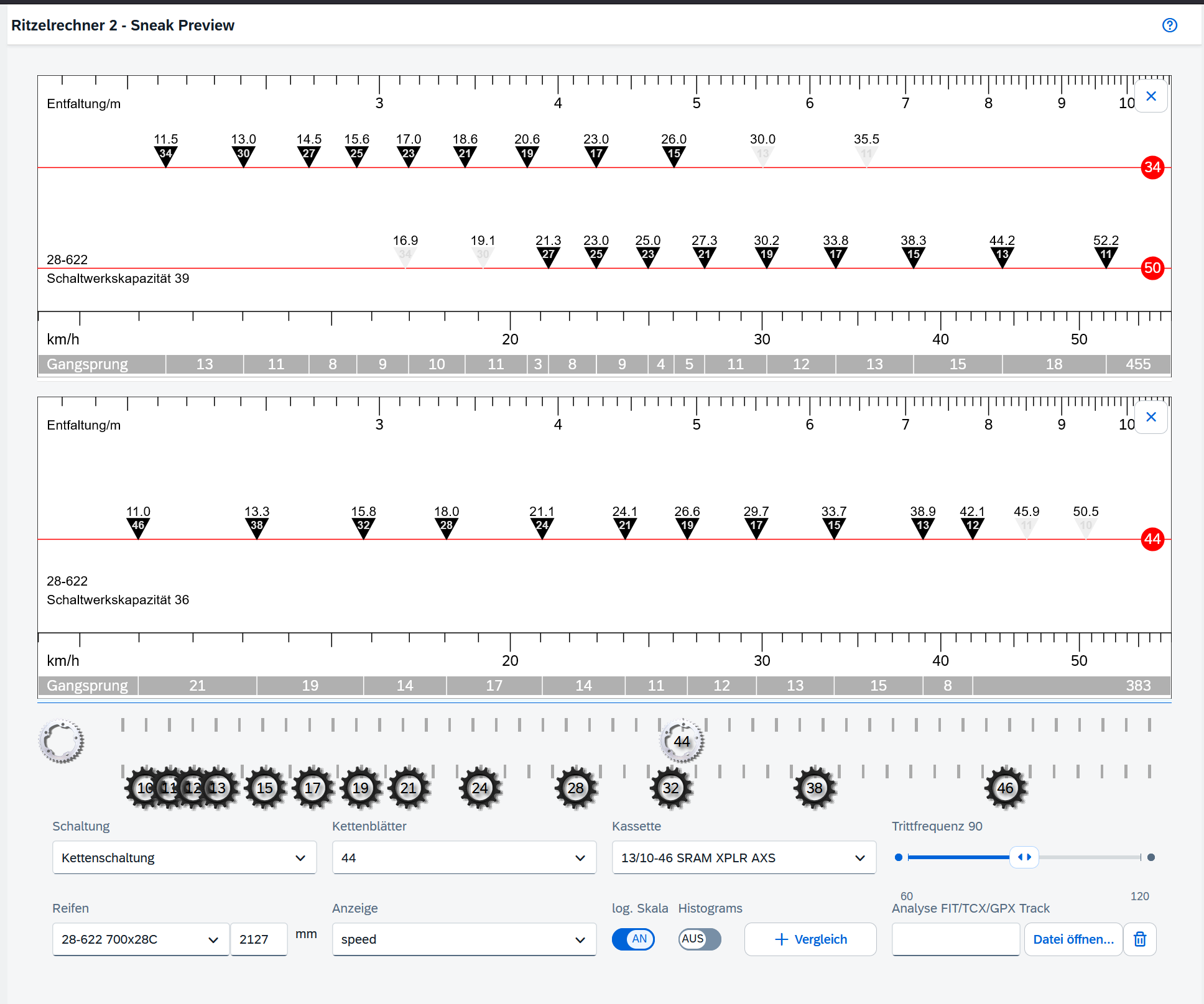Click the 46-tooth sprocket icon
This screenshot has height=1004, width=1204.
click(x=1005, y=788)
